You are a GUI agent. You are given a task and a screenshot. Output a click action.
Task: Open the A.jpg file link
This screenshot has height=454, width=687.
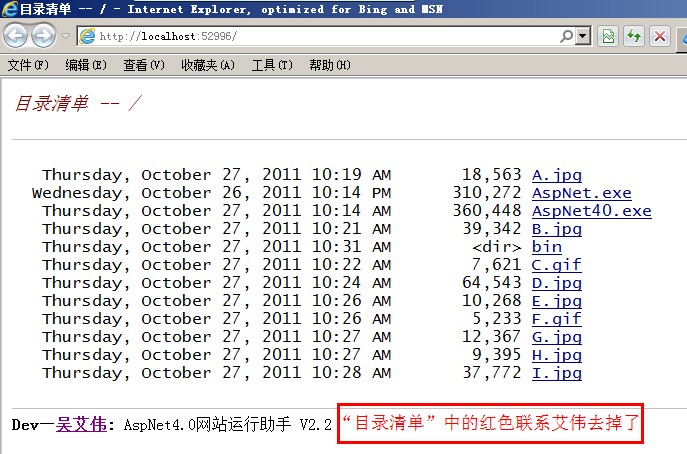(x=557, y=175)
